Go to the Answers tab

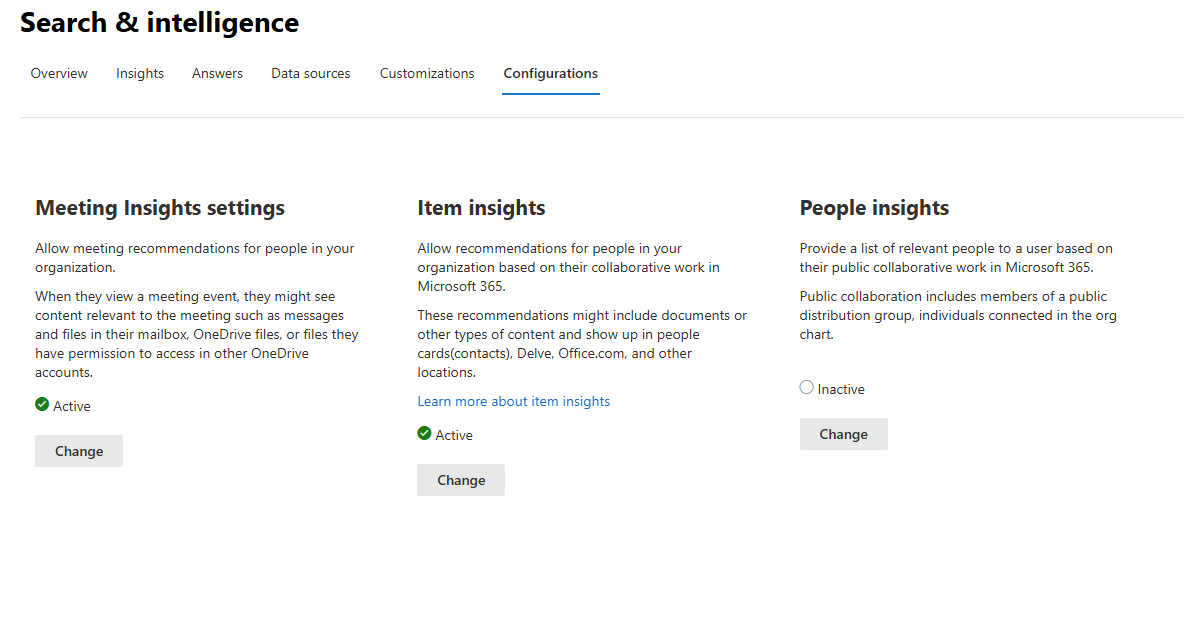tap(217, 73)
